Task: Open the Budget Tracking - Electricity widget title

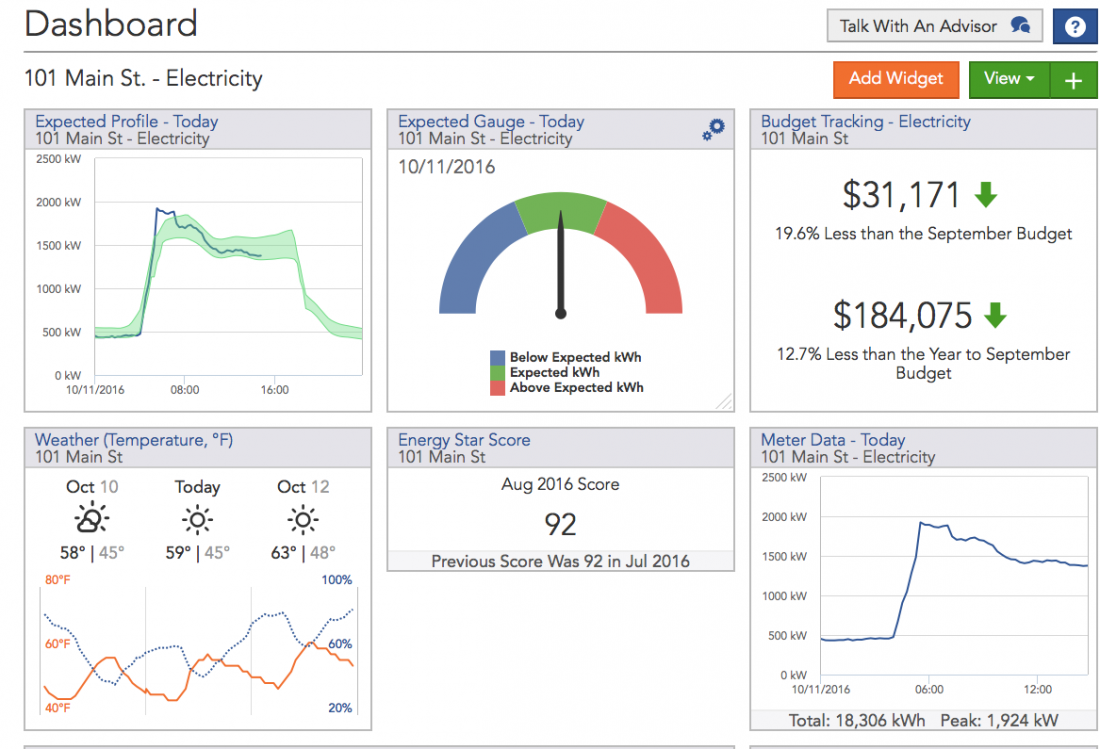Action: pos(866,121)
